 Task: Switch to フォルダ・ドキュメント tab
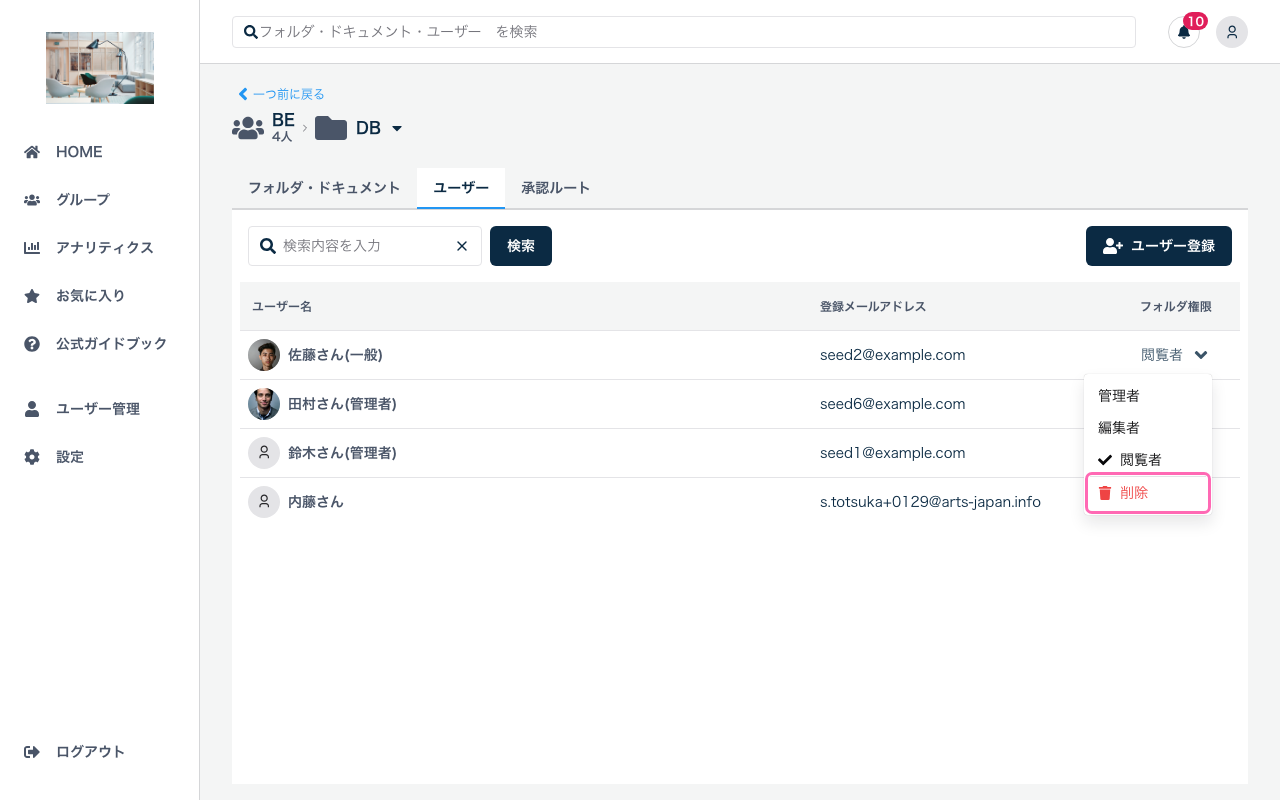point(324,188)
